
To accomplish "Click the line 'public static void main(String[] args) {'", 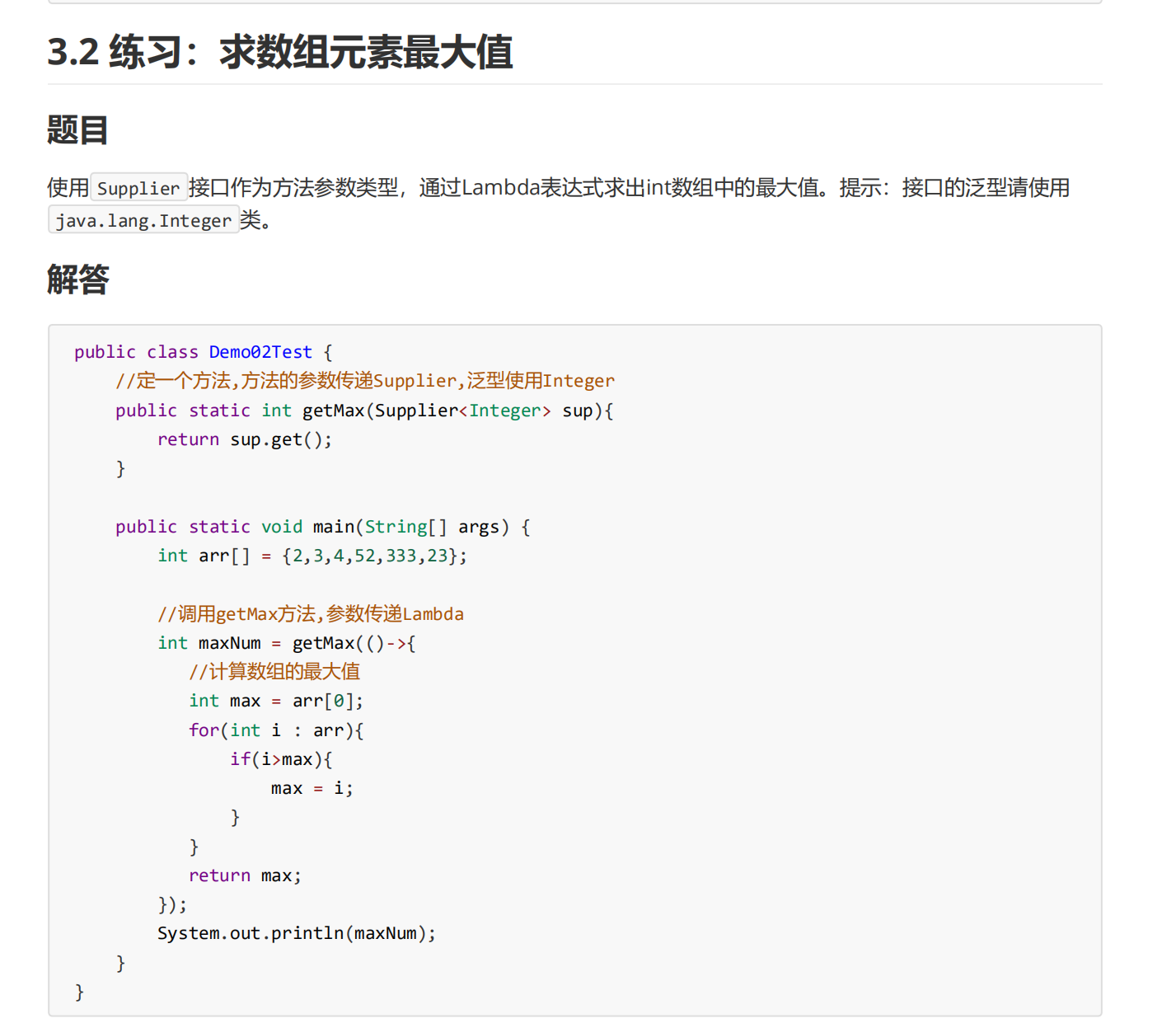I will click(323, 527).
